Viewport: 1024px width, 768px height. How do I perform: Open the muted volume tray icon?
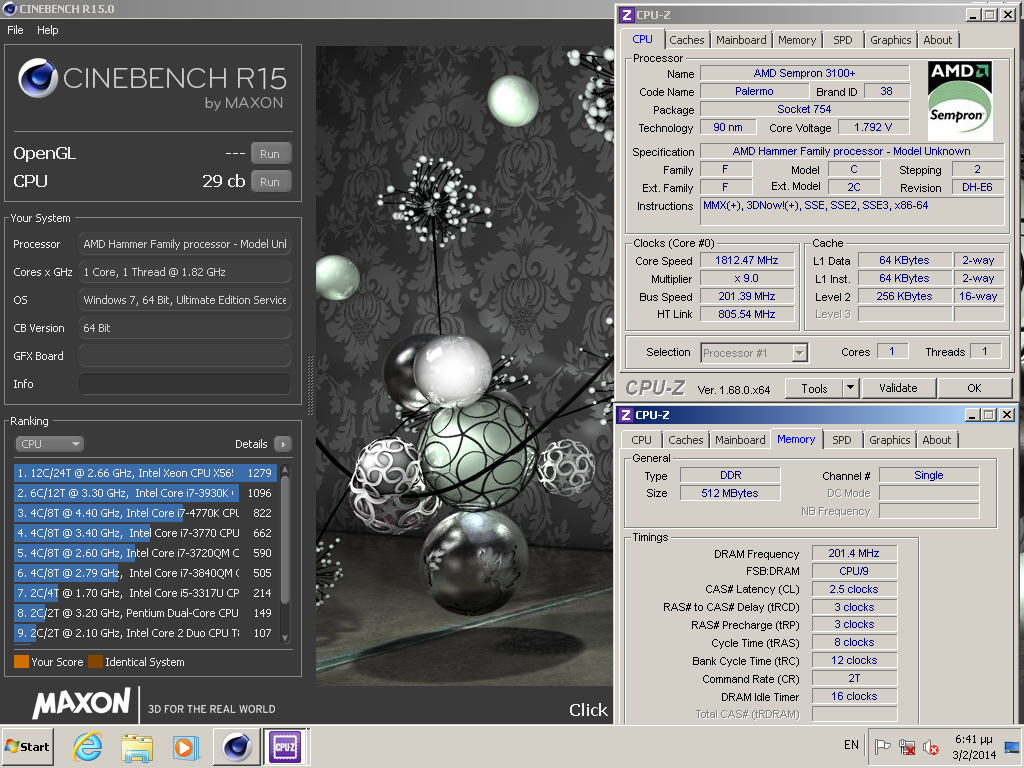tap(931, 746)
